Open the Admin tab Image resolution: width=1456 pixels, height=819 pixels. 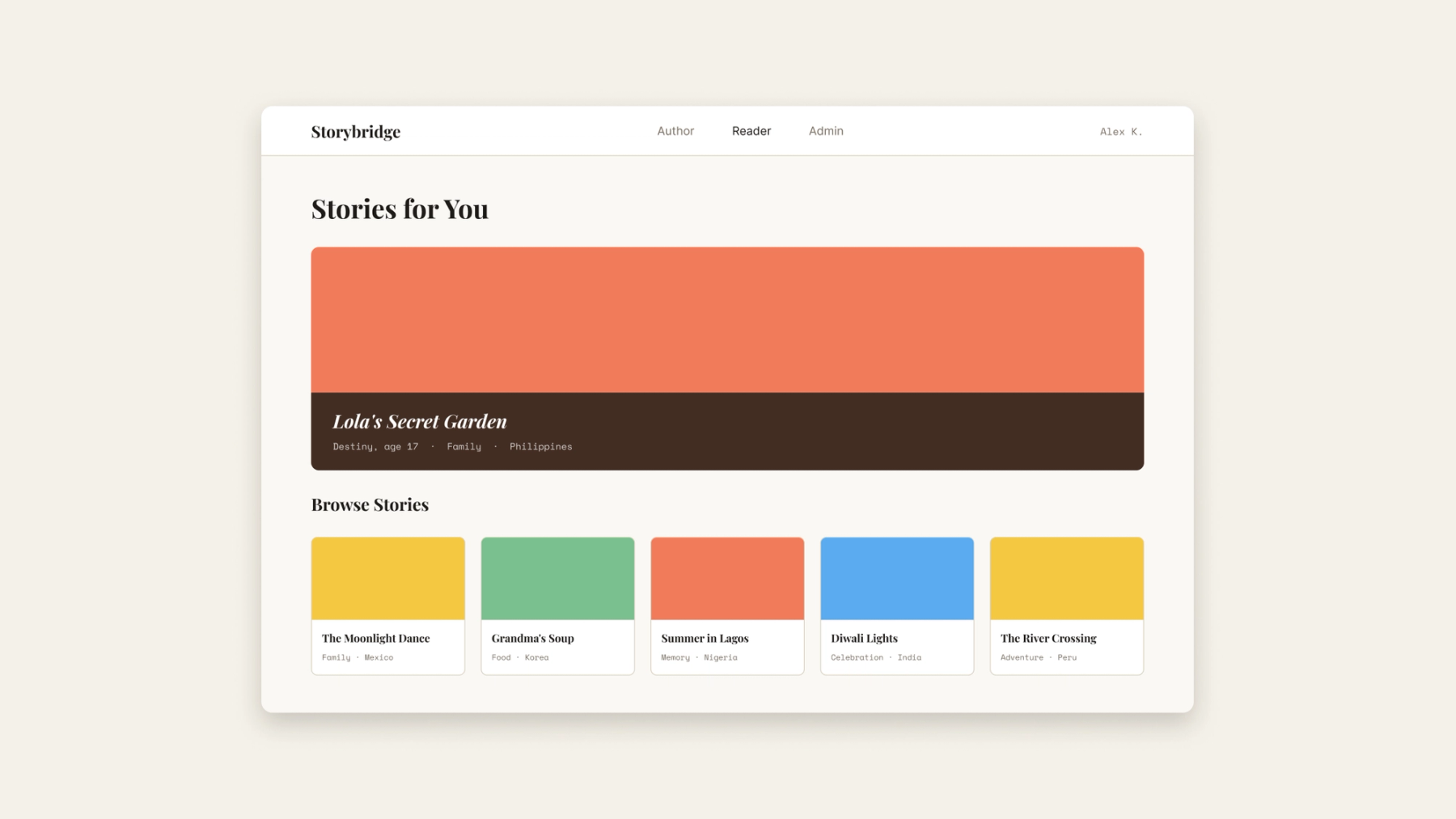(x=826, y=131)
